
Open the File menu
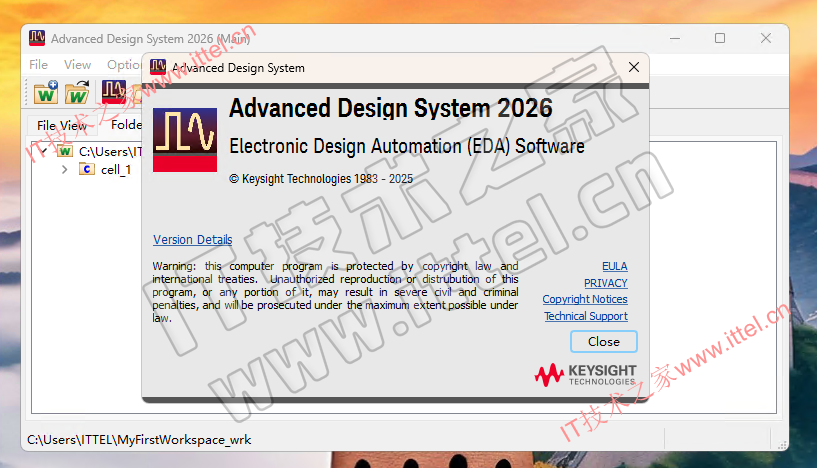pos(38,64)
